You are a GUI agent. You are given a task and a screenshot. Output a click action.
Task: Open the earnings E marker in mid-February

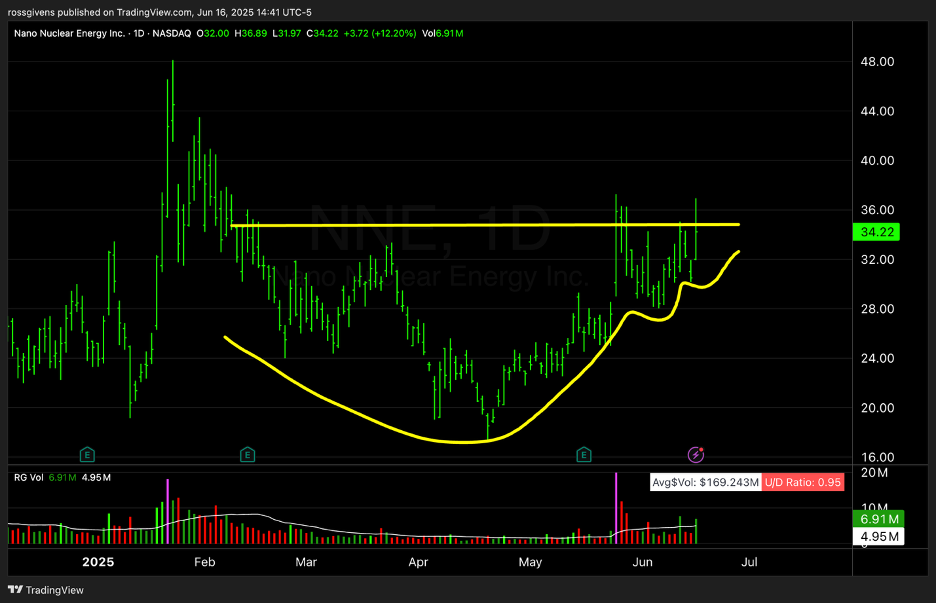247,455
